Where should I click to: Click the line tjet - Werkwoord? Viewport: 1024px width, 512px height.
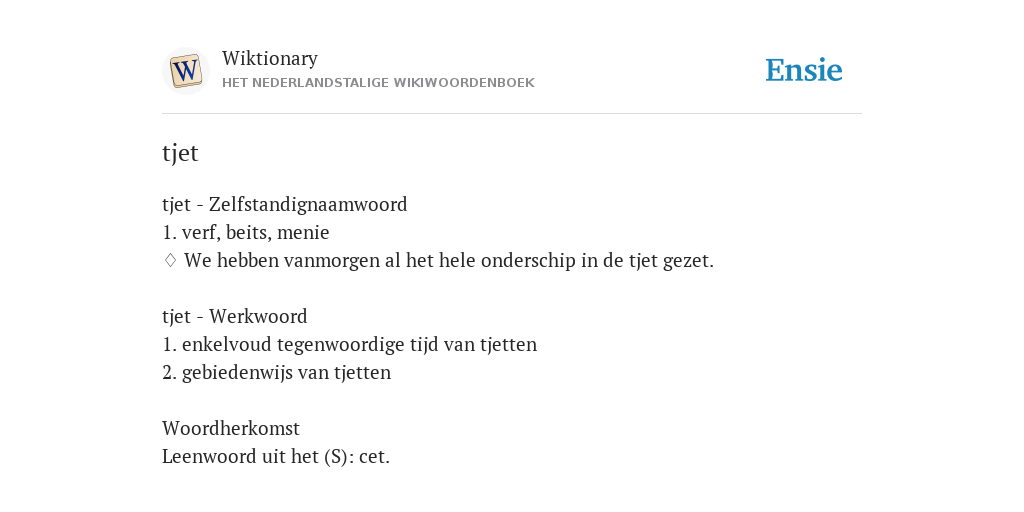[234, 316]
